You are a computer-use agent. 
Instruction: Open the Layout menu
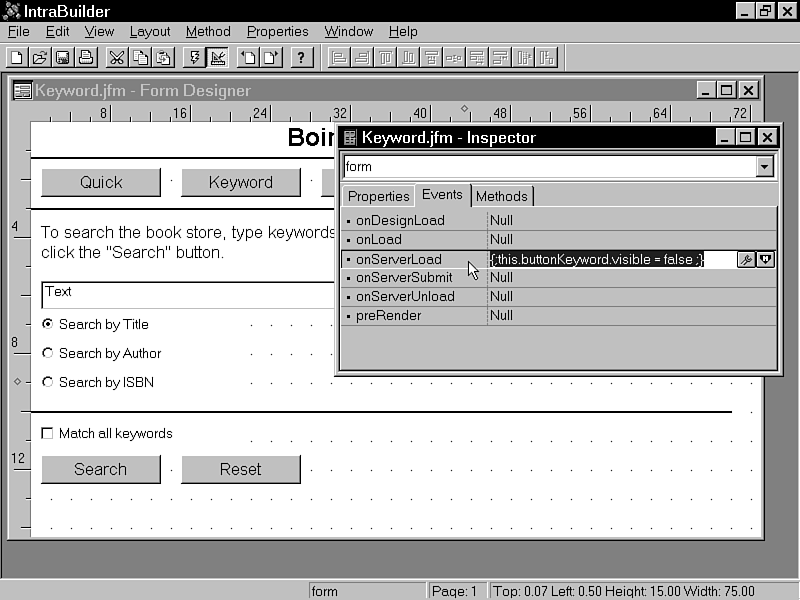150,31
